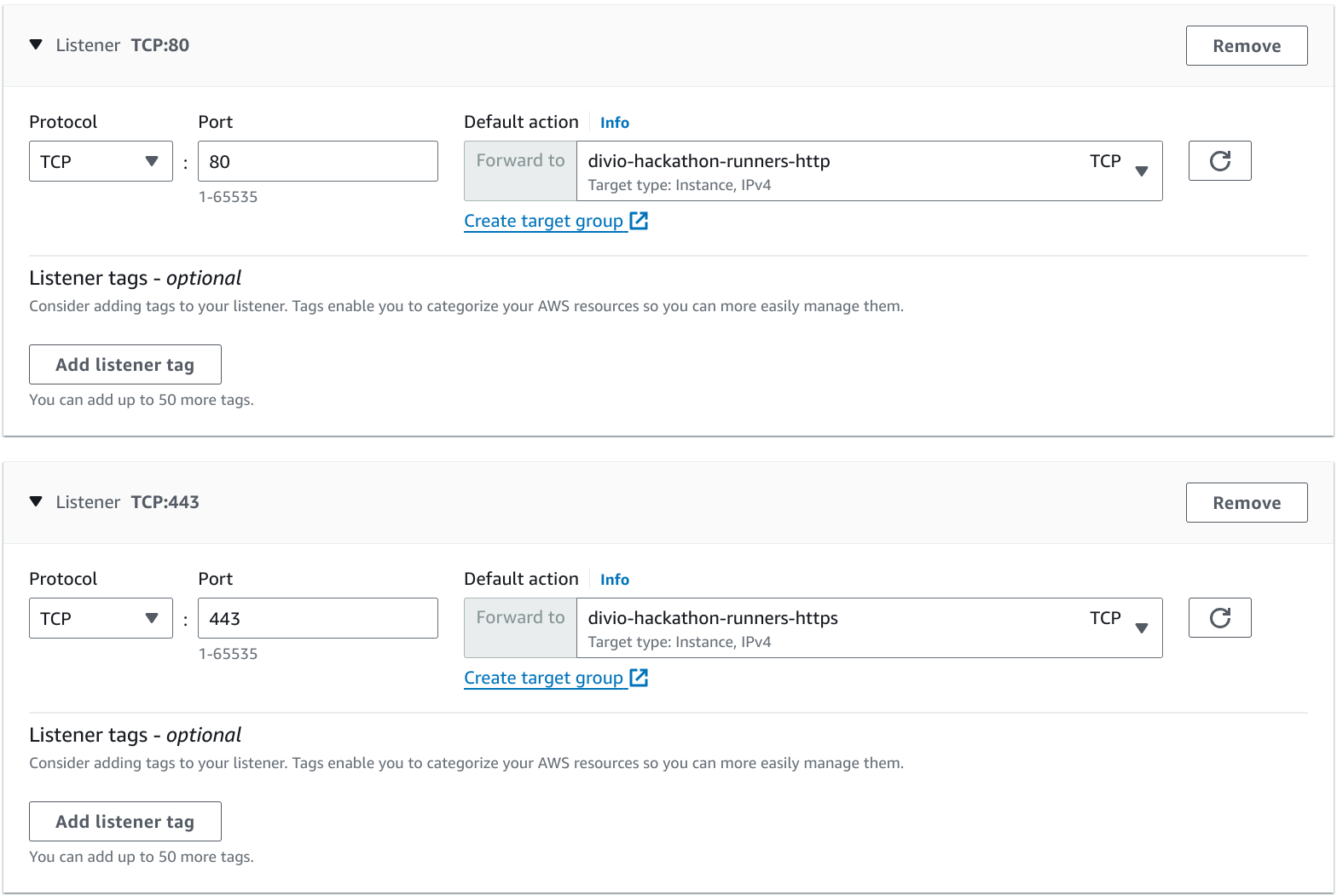Refresh target groups for TCP:80 listener
The image size is (1337, 896).
click(x=1219, y=161)
